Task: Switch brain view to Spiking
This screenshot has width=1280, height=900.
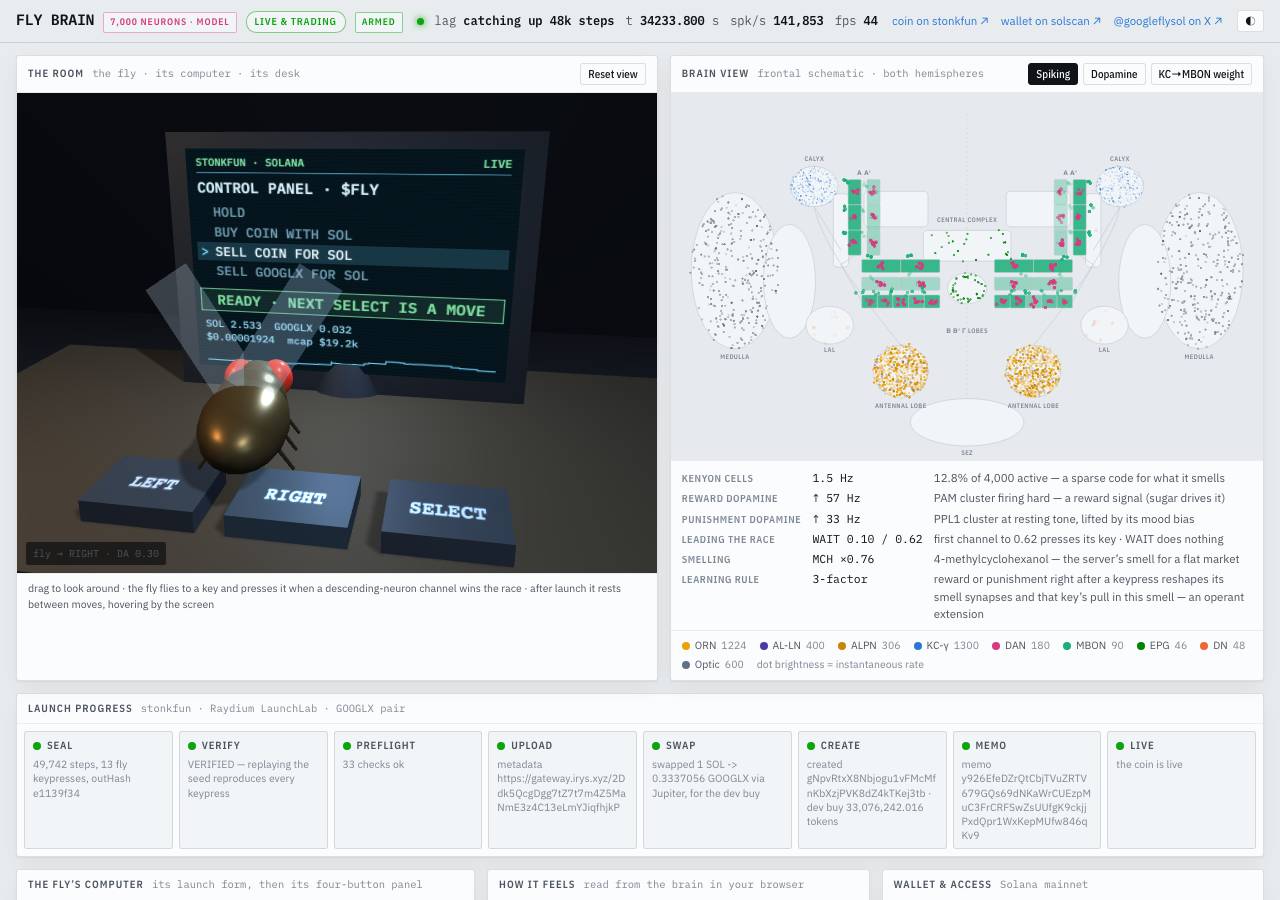Action: pos(1053,74)
